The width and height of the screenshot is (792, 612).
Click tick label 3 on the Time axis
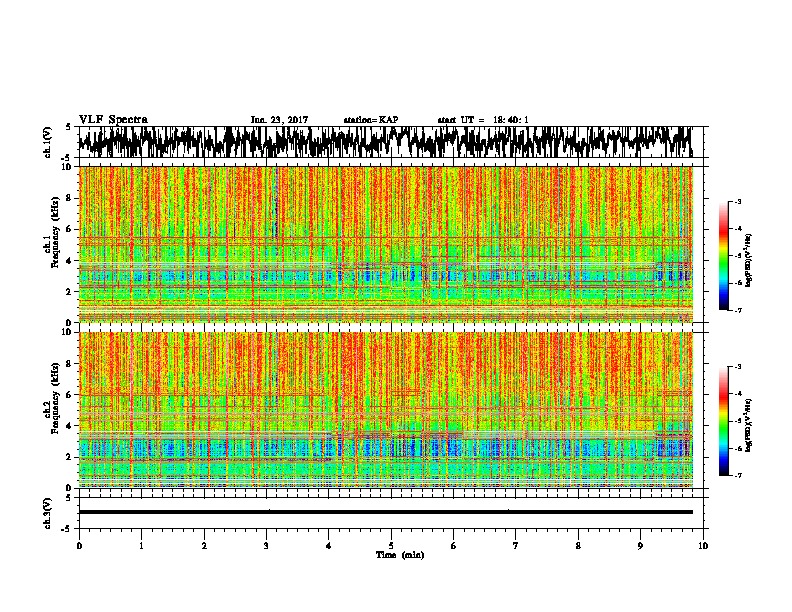266,546
